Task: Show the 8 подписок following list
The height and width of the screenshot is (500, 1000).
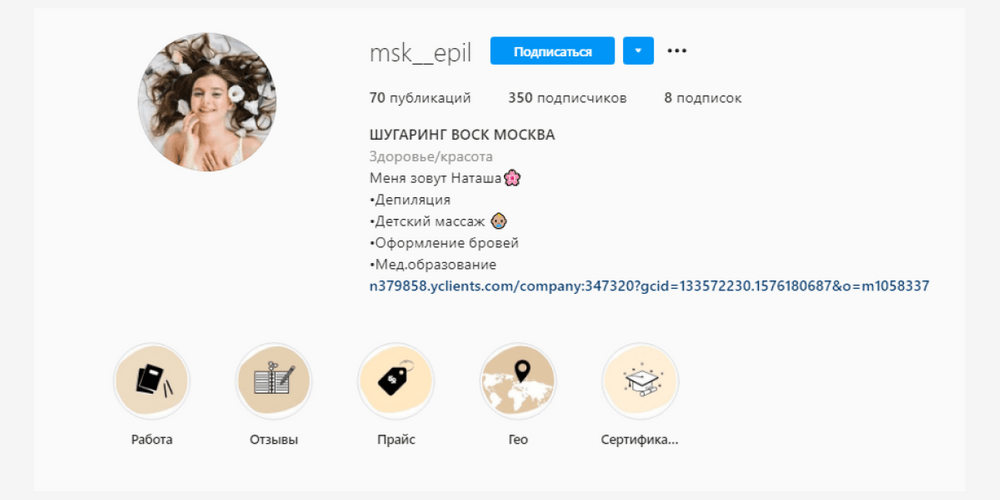Action: coord(703,98)
